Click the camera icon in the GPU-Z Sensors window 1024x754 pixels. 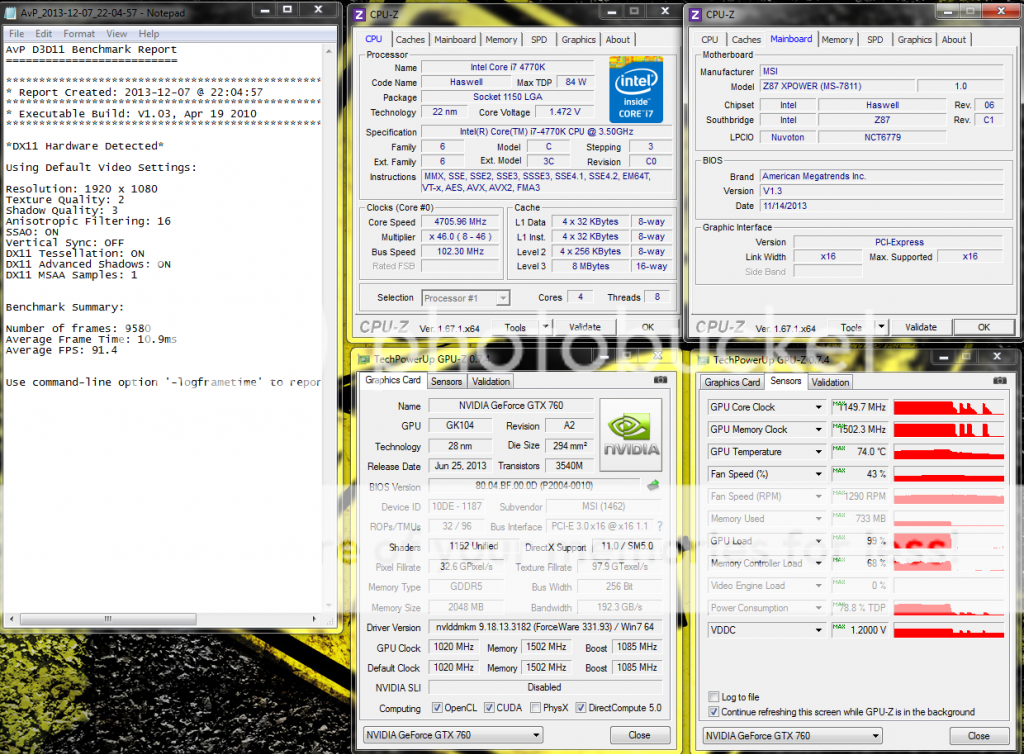point(1001,382)
